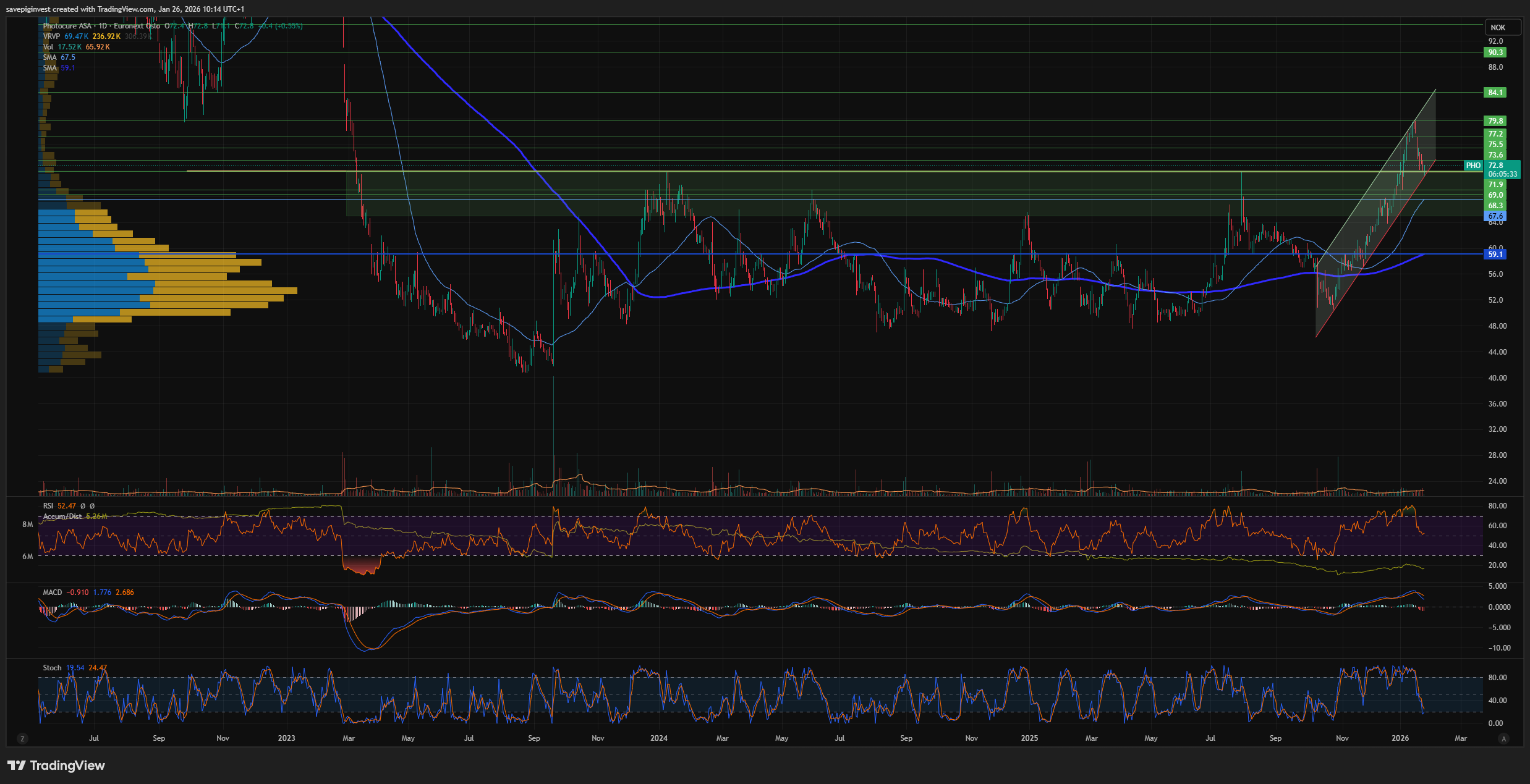This screenshot has width=1530, height=784.
Task: Click the 90.3 green price label
Action: (1495, 53)
